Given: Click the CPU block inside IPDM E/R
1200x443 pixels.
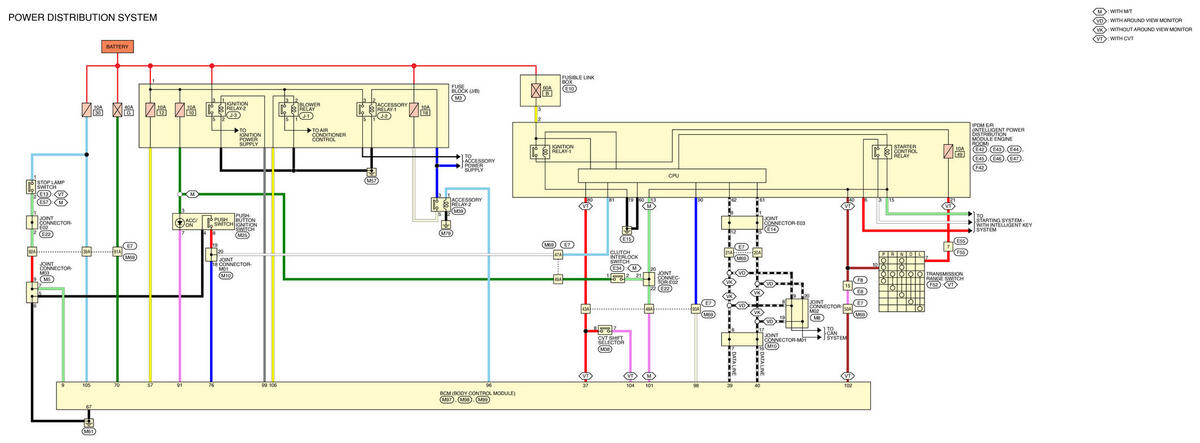Looking at the screenshot, I should click(673, 176).
